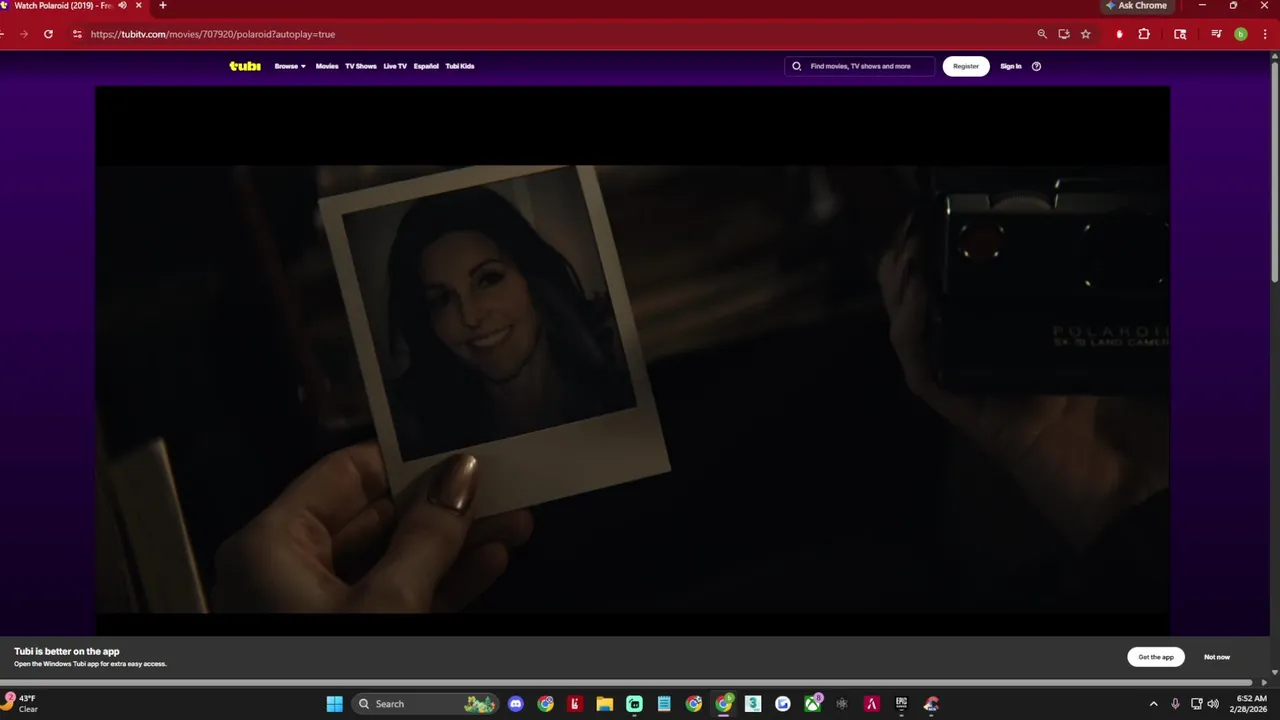
Task: Click the Windows taskbar Search box
Action: 426,704
